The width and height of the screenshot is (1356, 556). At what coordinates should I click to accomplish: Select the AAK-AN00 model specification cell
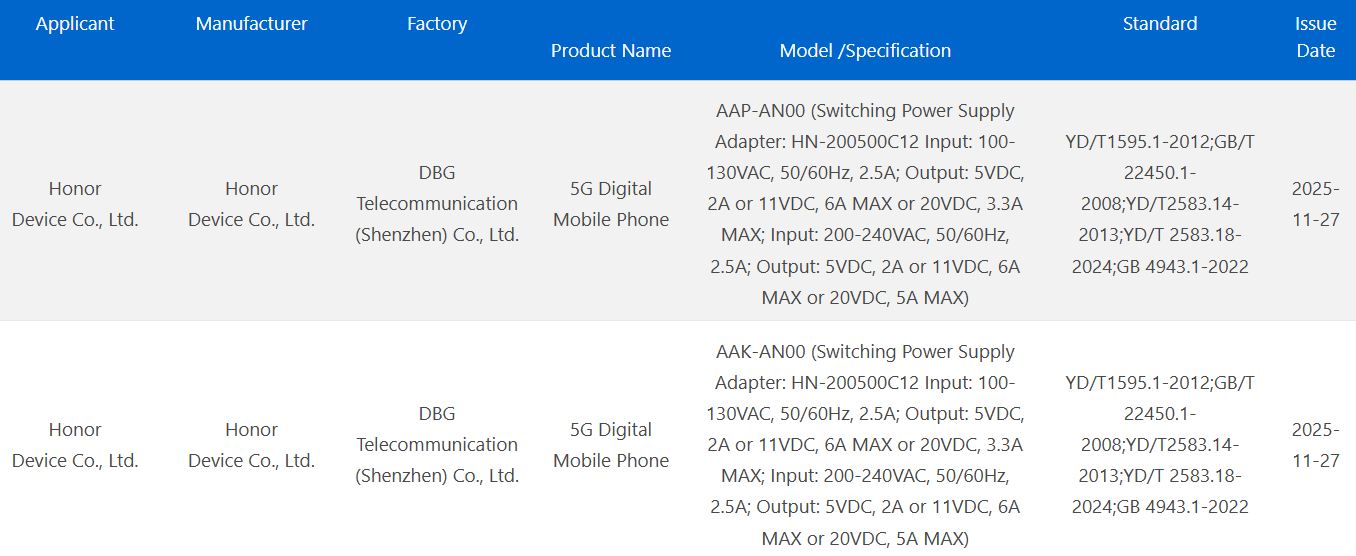coord(865,445)
